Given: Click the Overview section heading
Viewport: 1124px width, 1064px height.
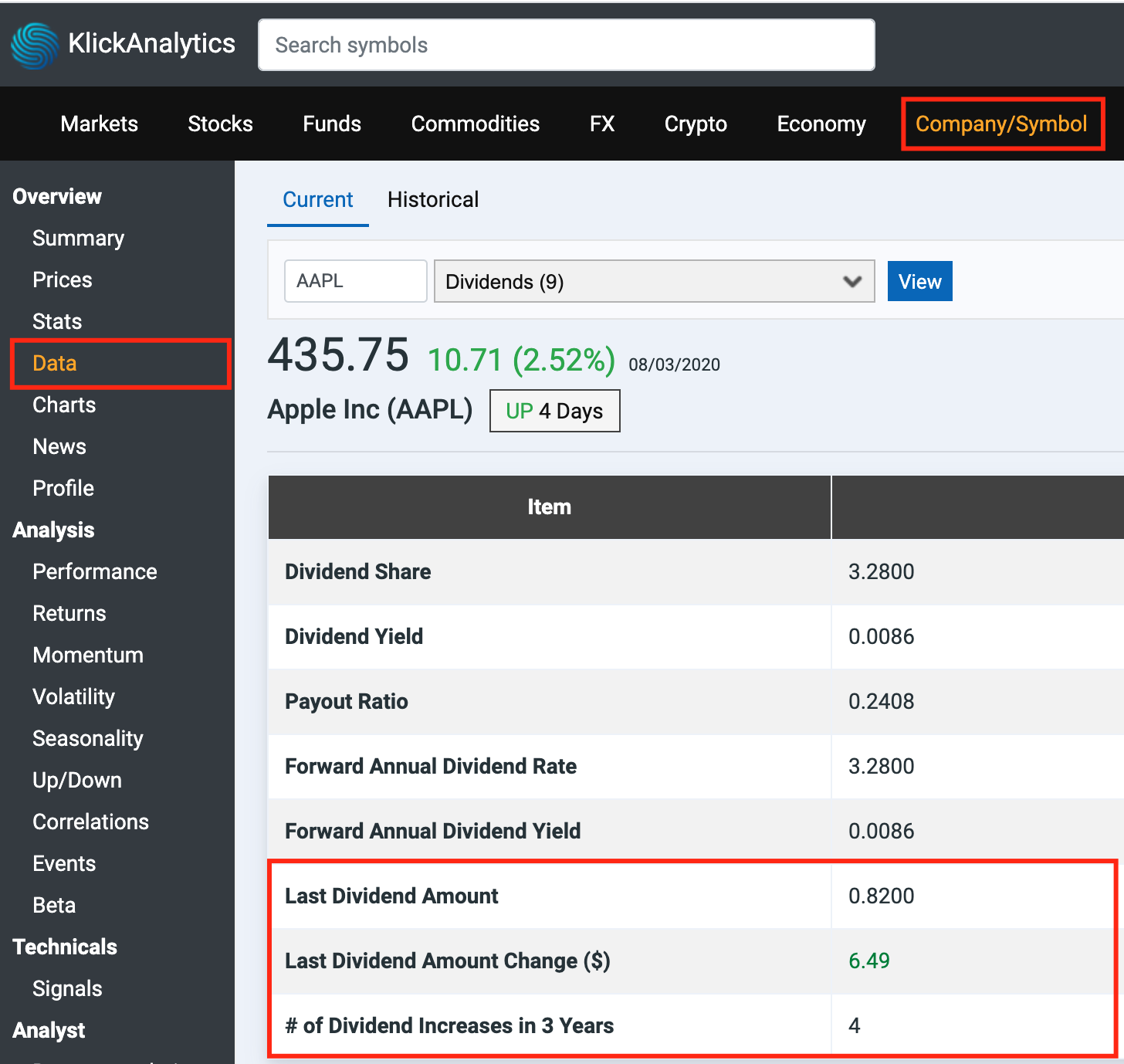Looking at the screenshot, I should click(57, 196).
